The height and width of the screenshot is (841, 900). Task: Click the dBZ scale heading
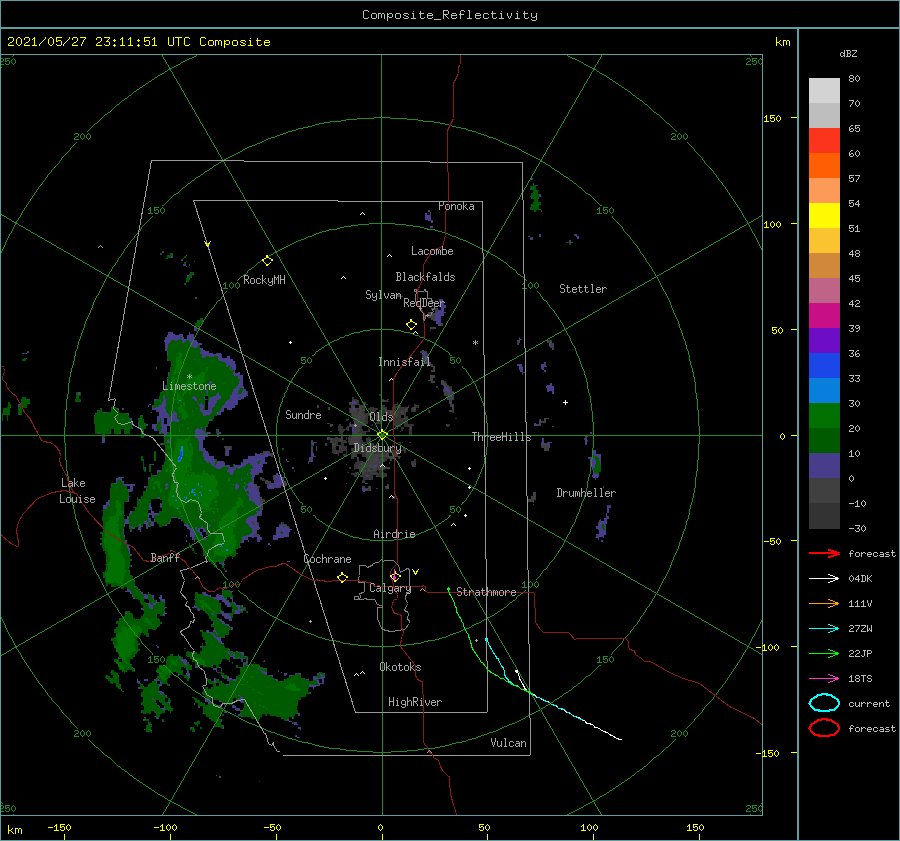point(848,53)
